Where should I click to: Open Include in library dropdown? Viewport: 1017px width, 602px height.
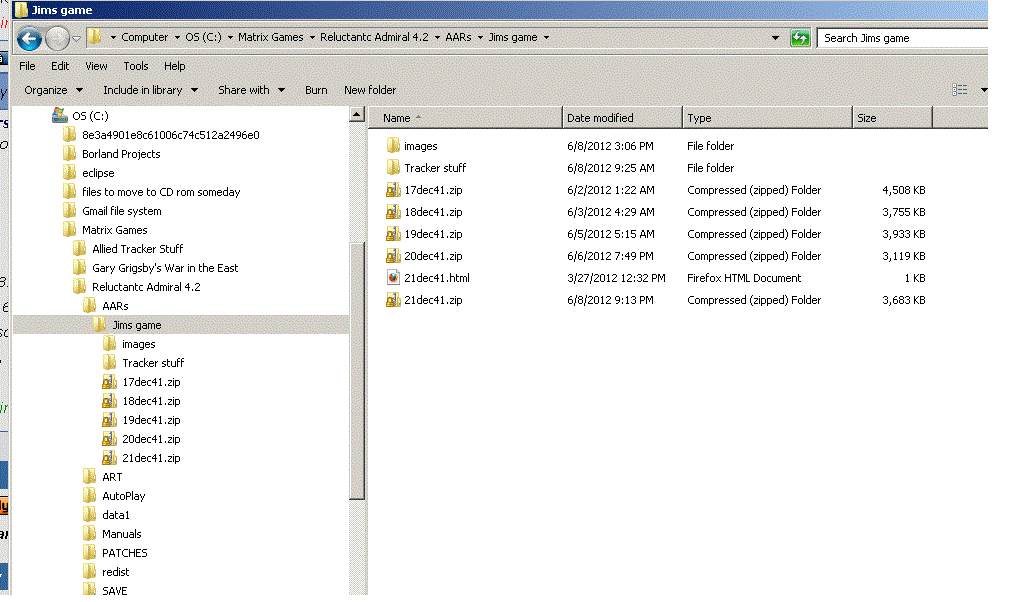[150, 90]
